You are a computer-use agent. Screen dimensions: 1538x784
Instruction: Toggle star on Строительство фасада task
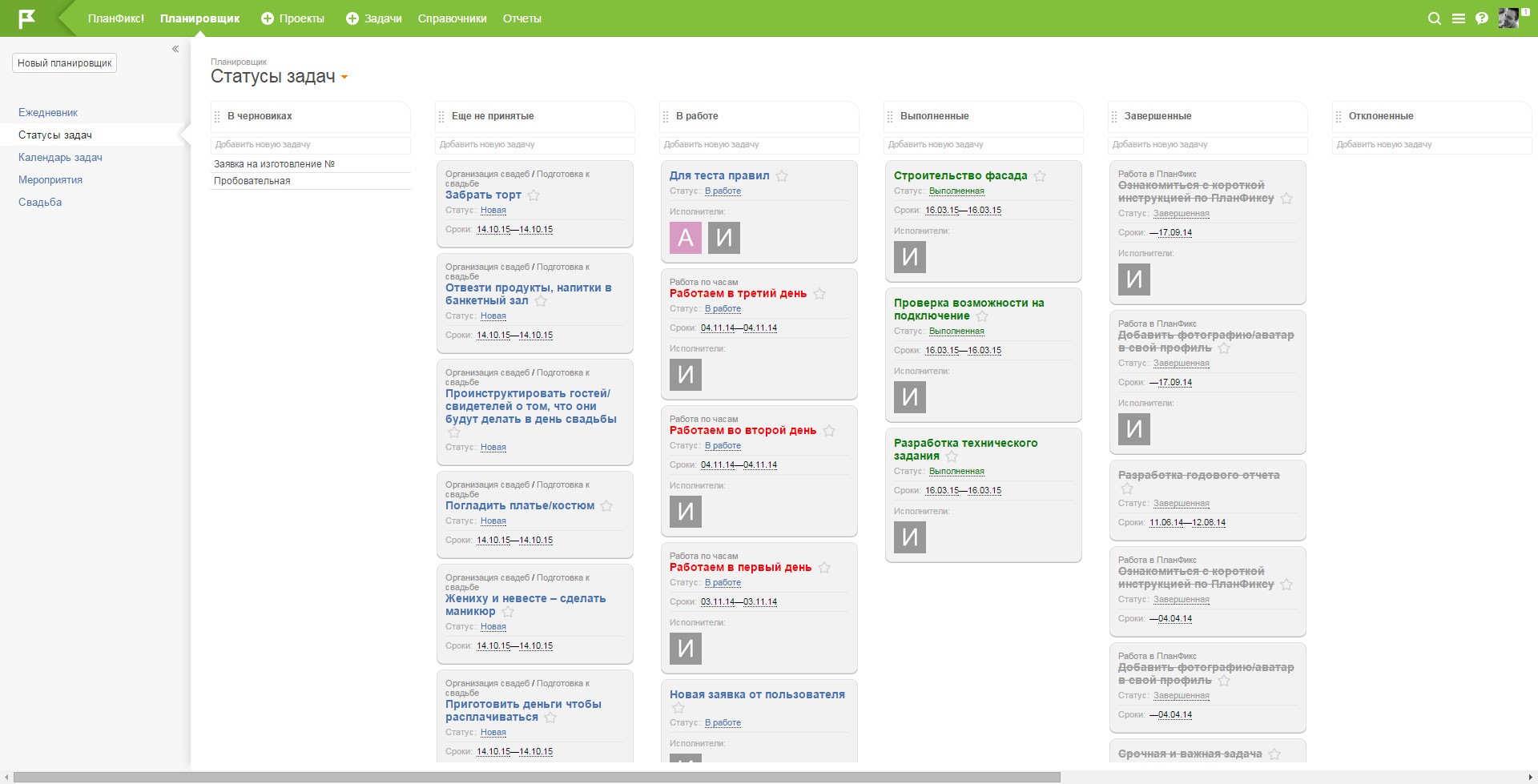tap(1040, 176)
